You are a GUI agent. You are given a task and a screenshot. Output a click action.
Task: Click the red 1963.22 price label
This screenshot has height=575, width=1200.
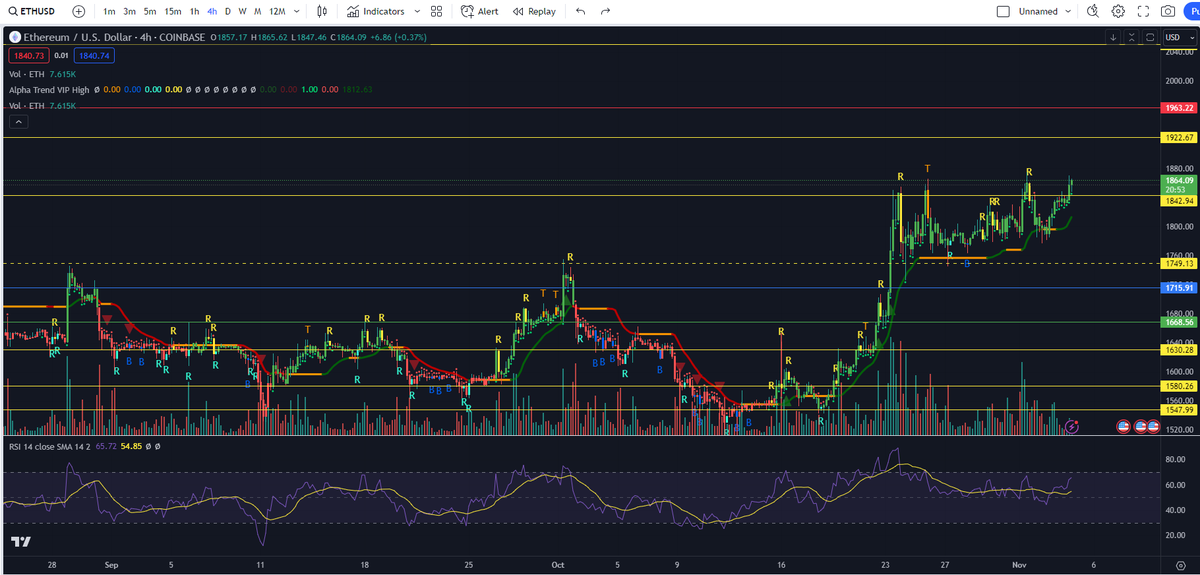1180,107
